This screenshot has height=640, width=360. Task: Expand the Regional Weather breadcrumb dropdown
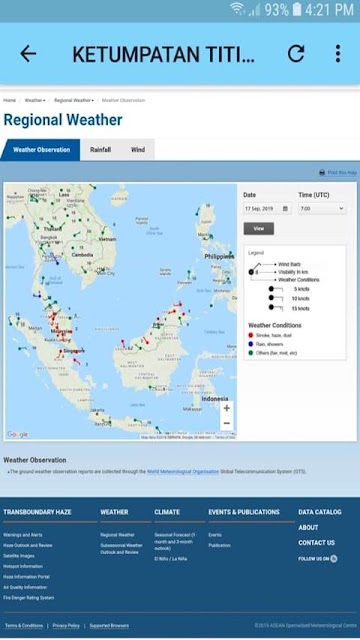pos(74,100)
